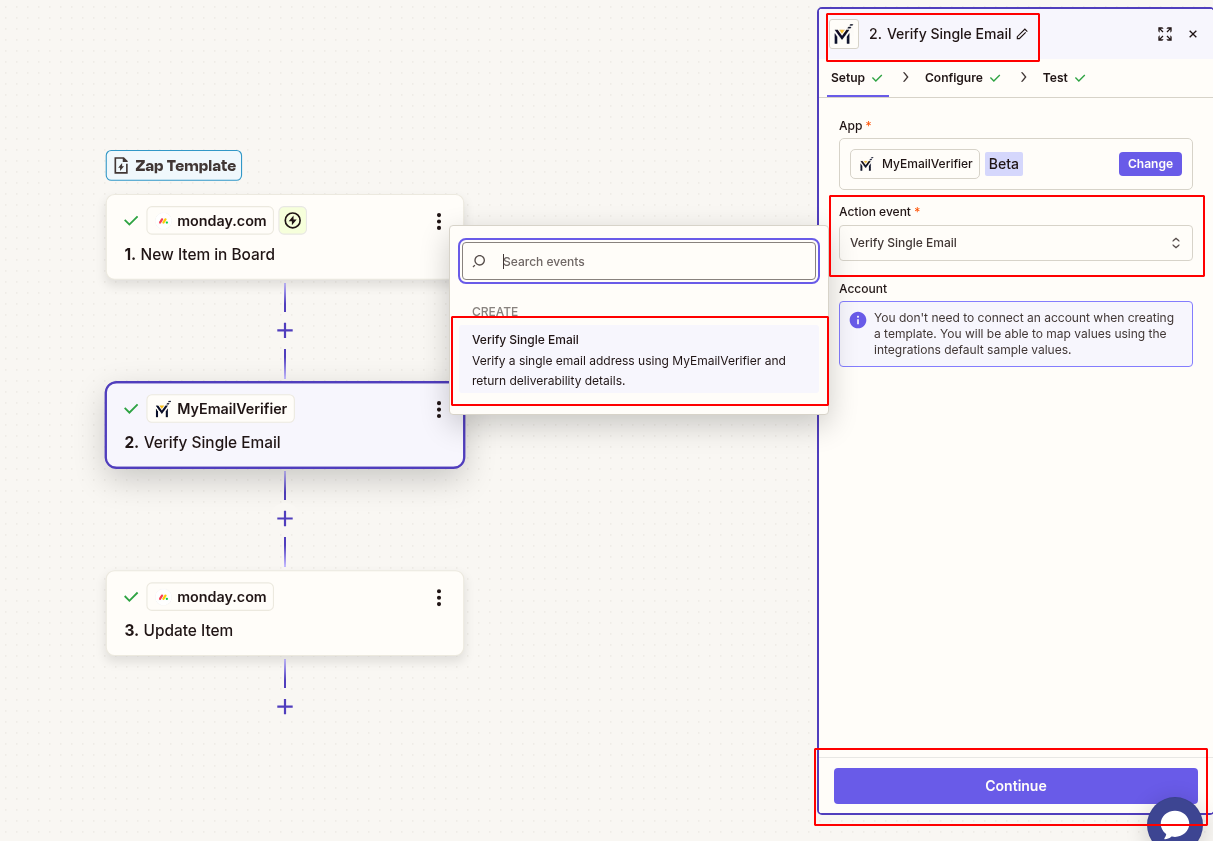Open the pencil edit icon beside step title
1213x841 pixels.
[1022, 33]
